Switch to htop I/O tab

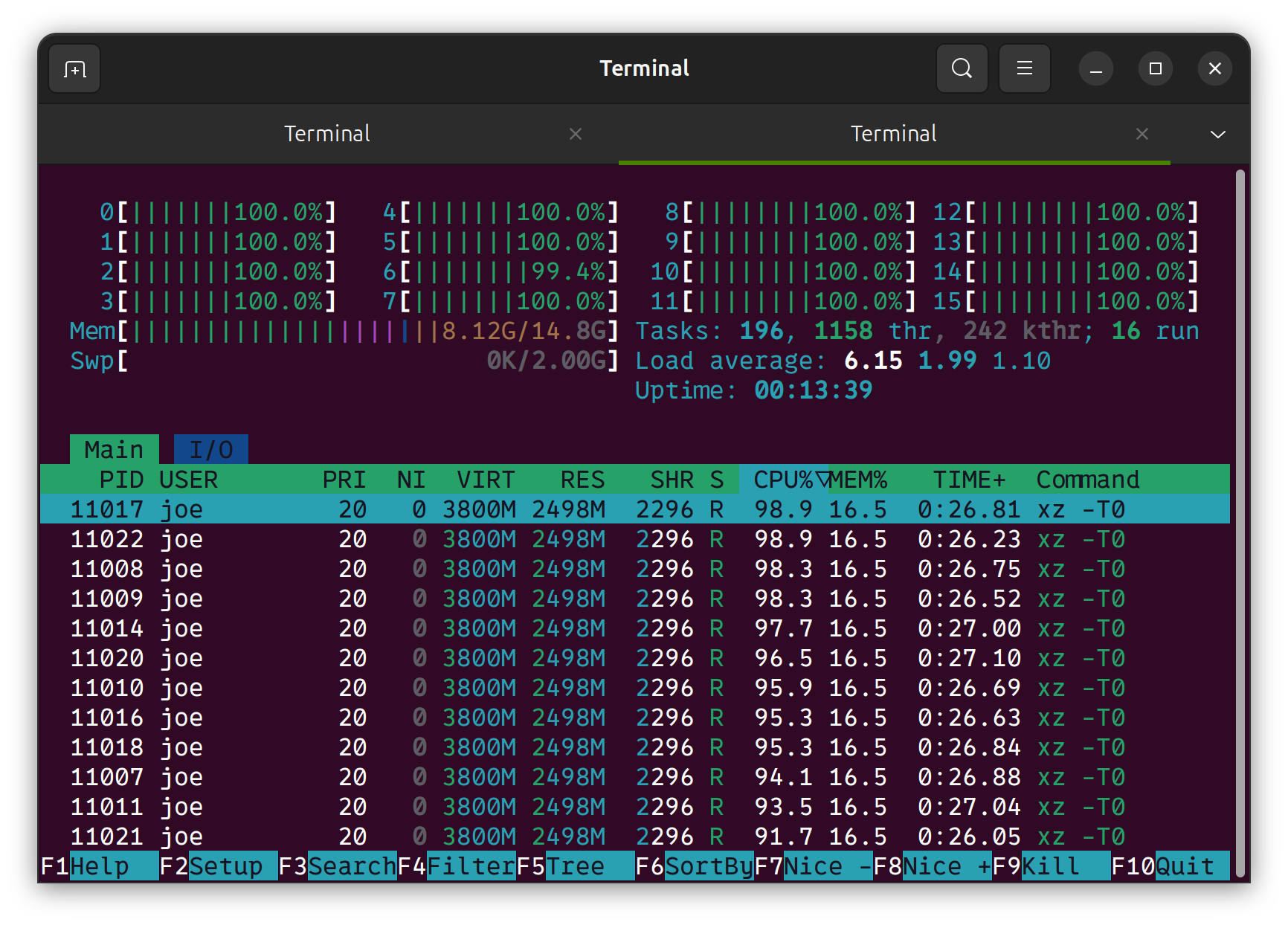pos(211,450)
